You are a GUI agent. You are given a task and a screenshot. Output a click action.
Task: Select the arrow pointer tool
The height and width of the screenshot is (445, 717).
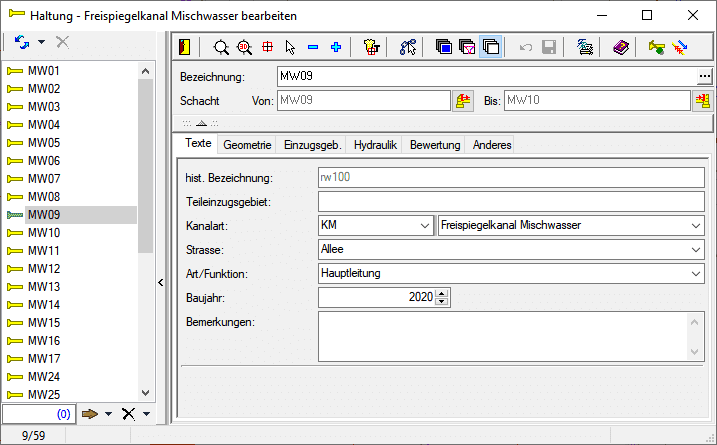pyautogui.click(x=290, y=47)
